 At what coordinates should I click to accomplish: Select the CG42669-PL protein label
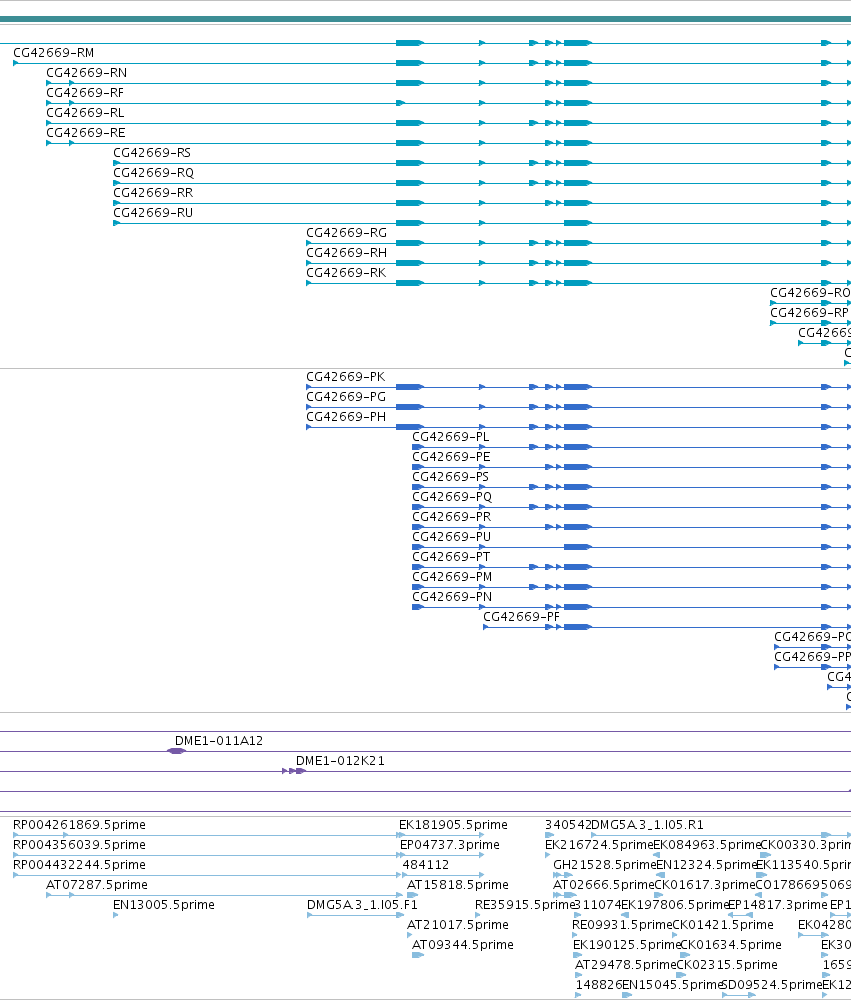tap(450, 437)
